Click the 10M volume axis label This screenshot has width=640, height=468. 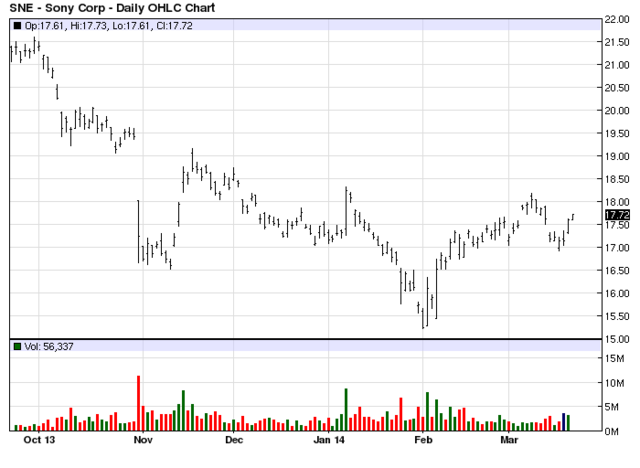(615, 383)
